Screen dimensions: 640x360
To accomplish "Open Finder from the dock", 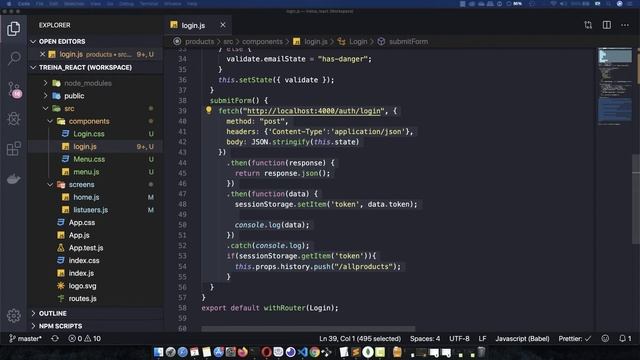I will coord(158,352).
